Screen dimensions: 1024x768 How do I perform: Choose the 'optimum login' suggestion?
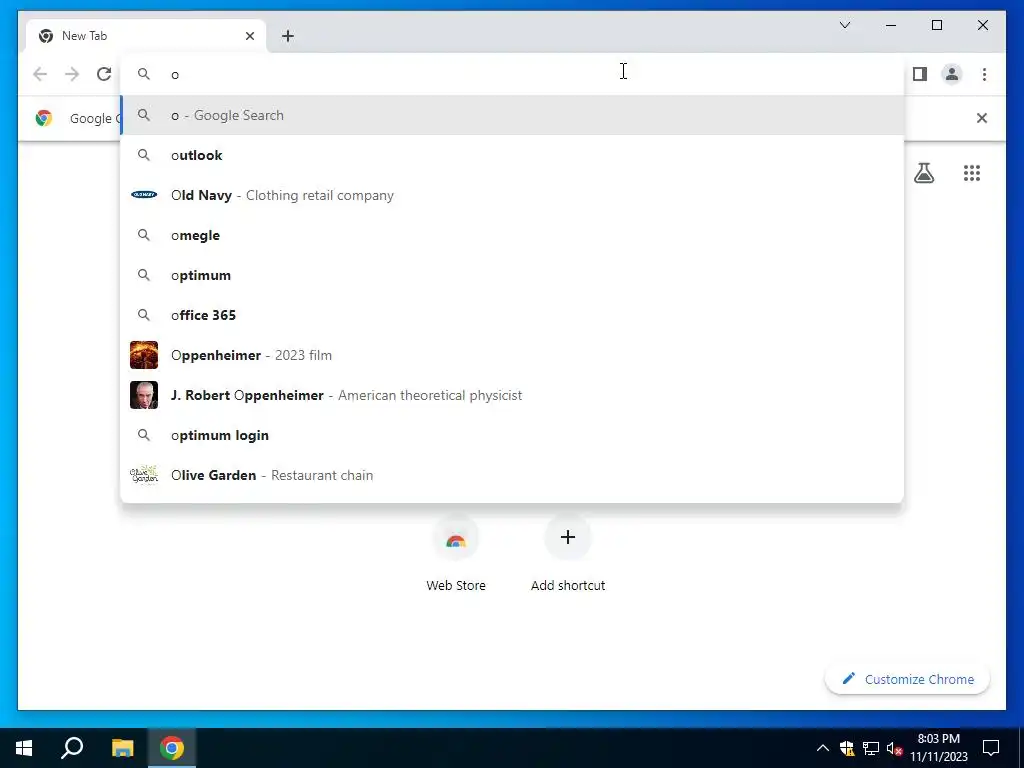coord(513,435)
